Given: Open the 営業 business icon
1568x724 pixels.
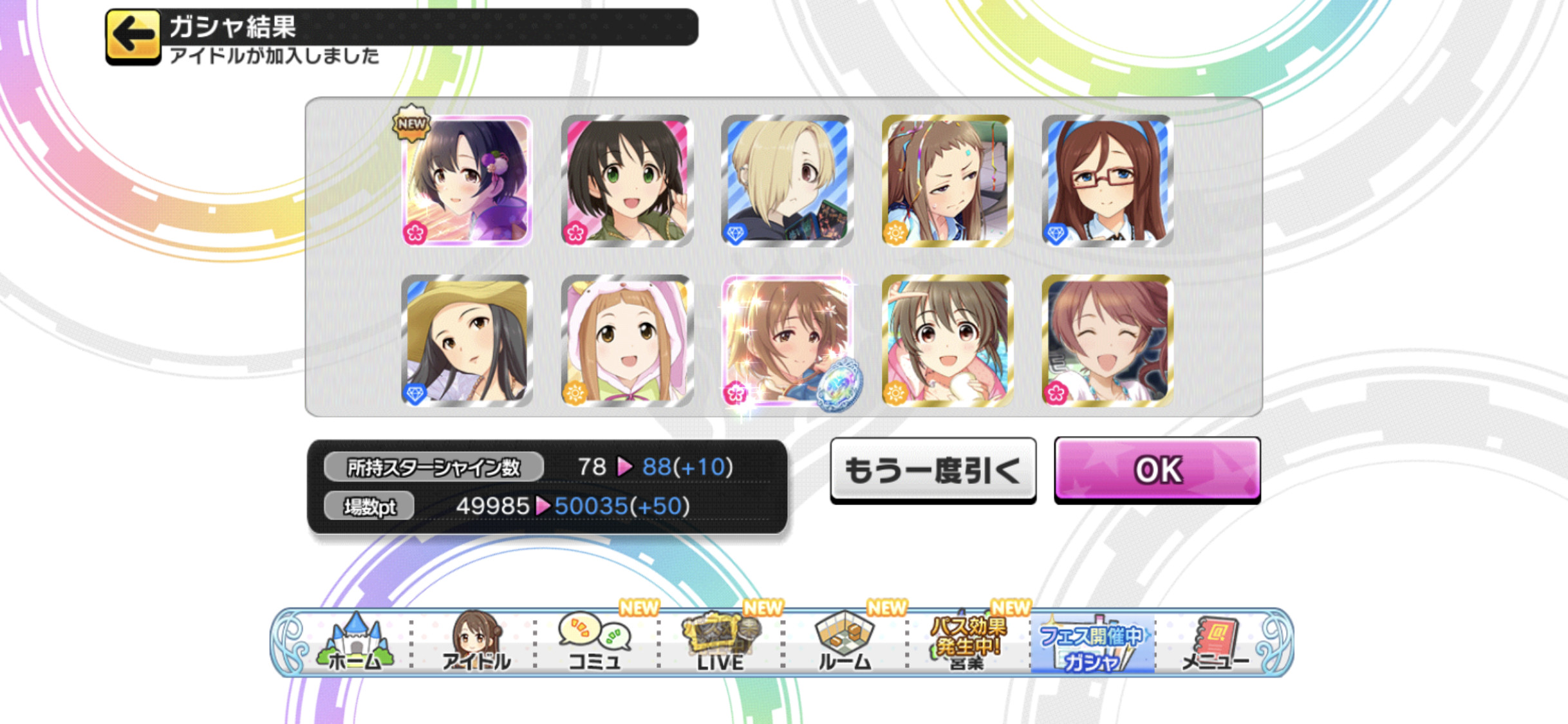Looking at the screenshot, I should pos(967,642).
